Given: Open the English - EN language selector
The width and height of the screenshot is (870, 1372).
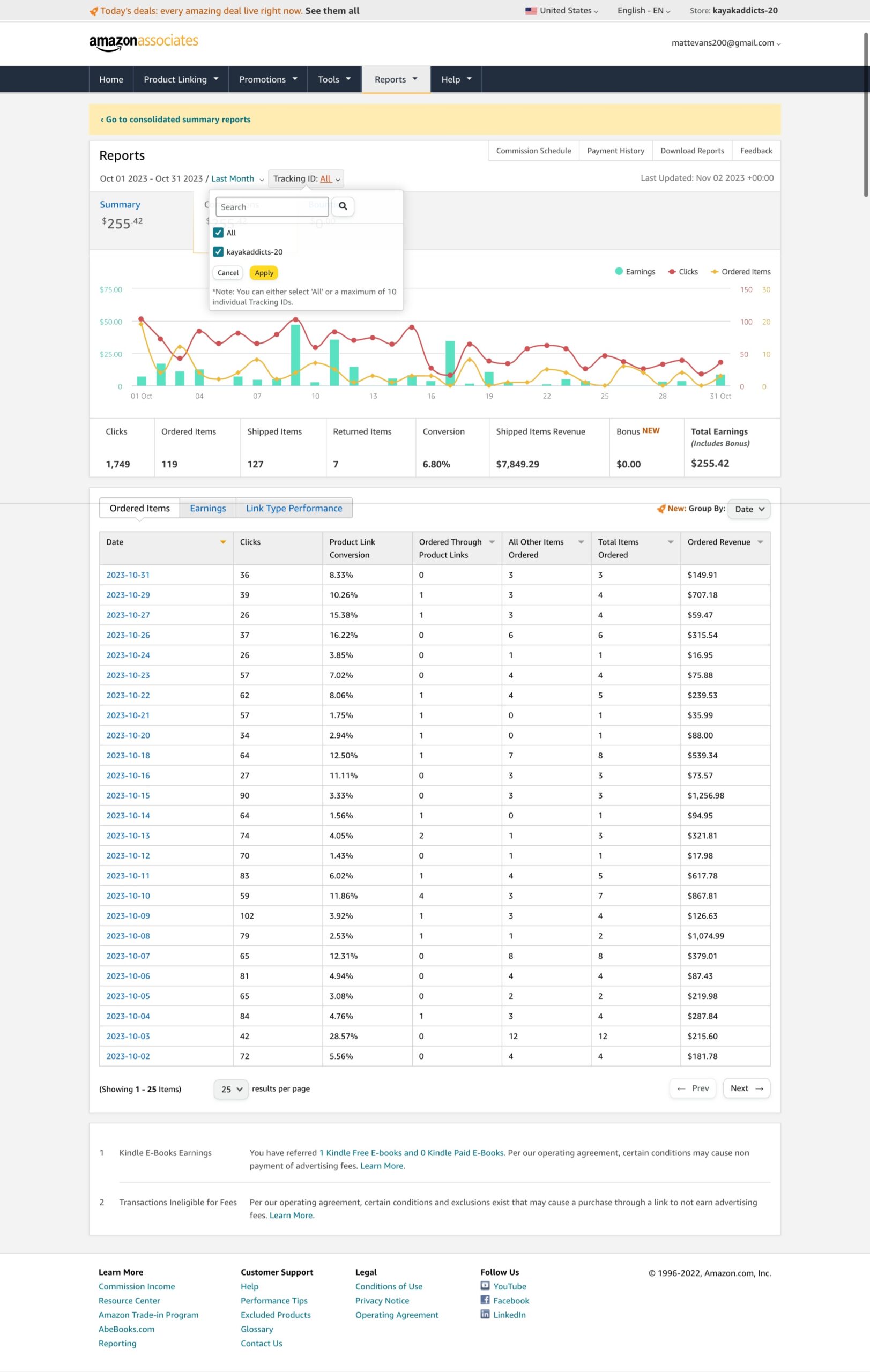Looking at the screenshot, I should 644,10.
